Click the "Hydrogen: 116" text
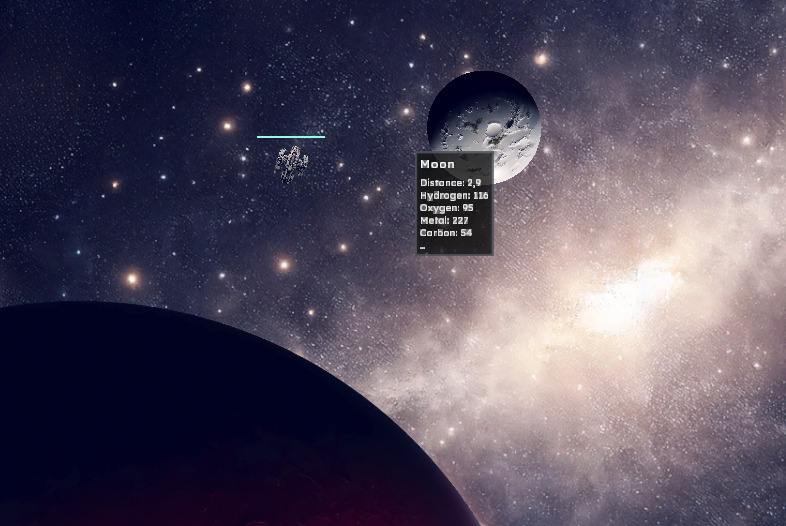Screen dimensions: 786x526 click(454, 196)
